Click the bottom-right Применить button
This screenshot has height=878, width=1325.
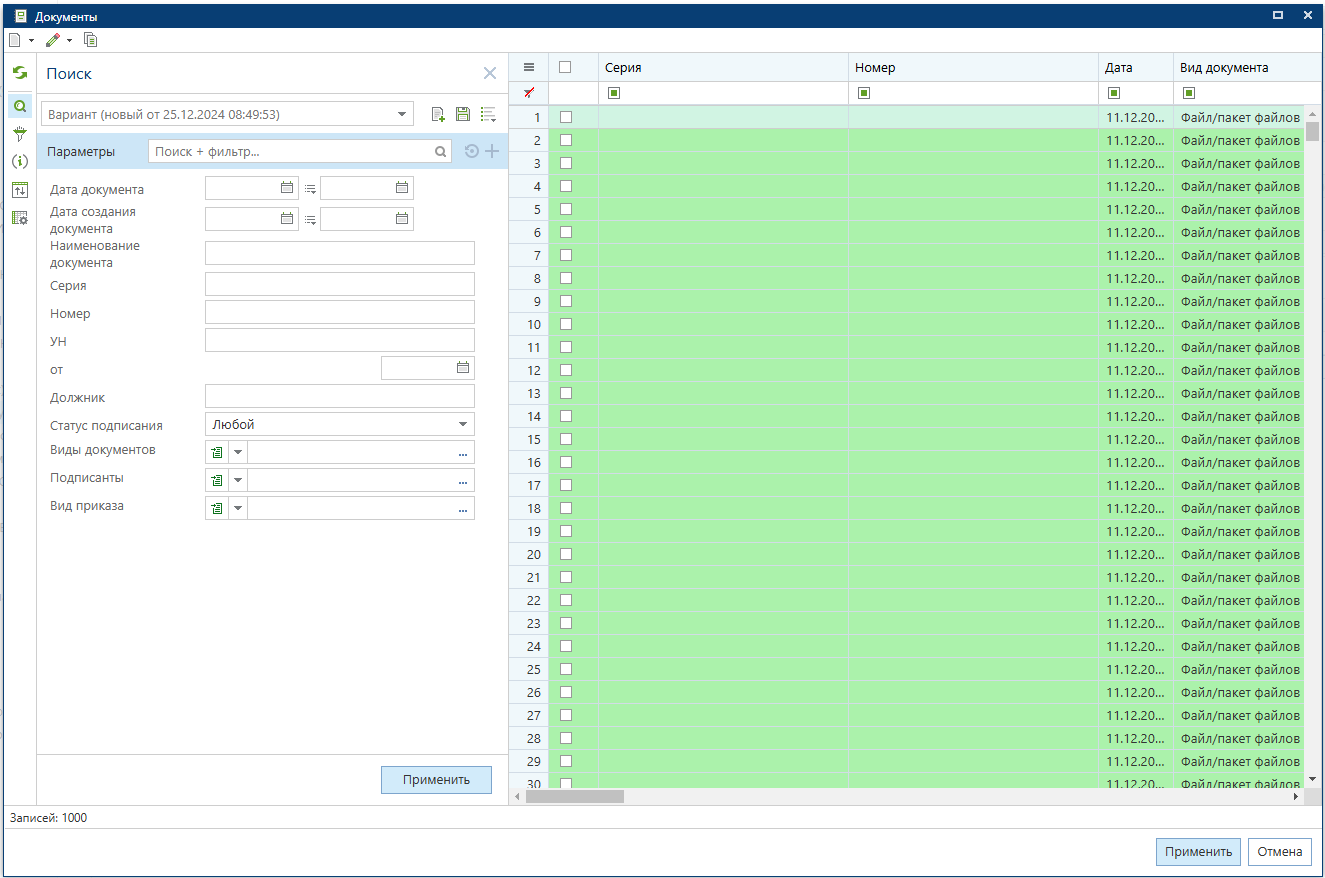tap(1198, 852)
